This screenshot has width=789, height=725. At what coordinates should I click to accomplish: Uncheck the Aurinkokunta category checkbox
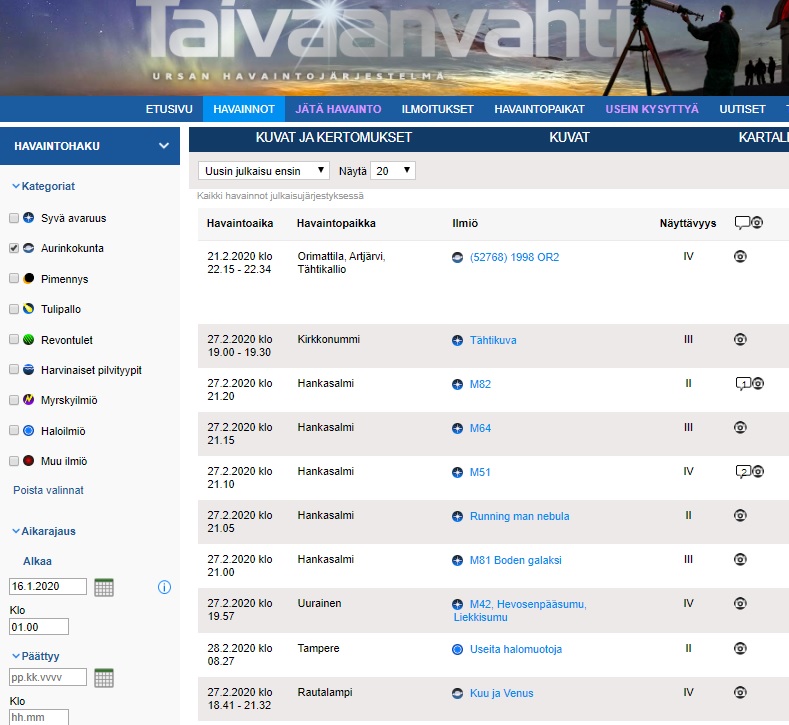point(14,248)
